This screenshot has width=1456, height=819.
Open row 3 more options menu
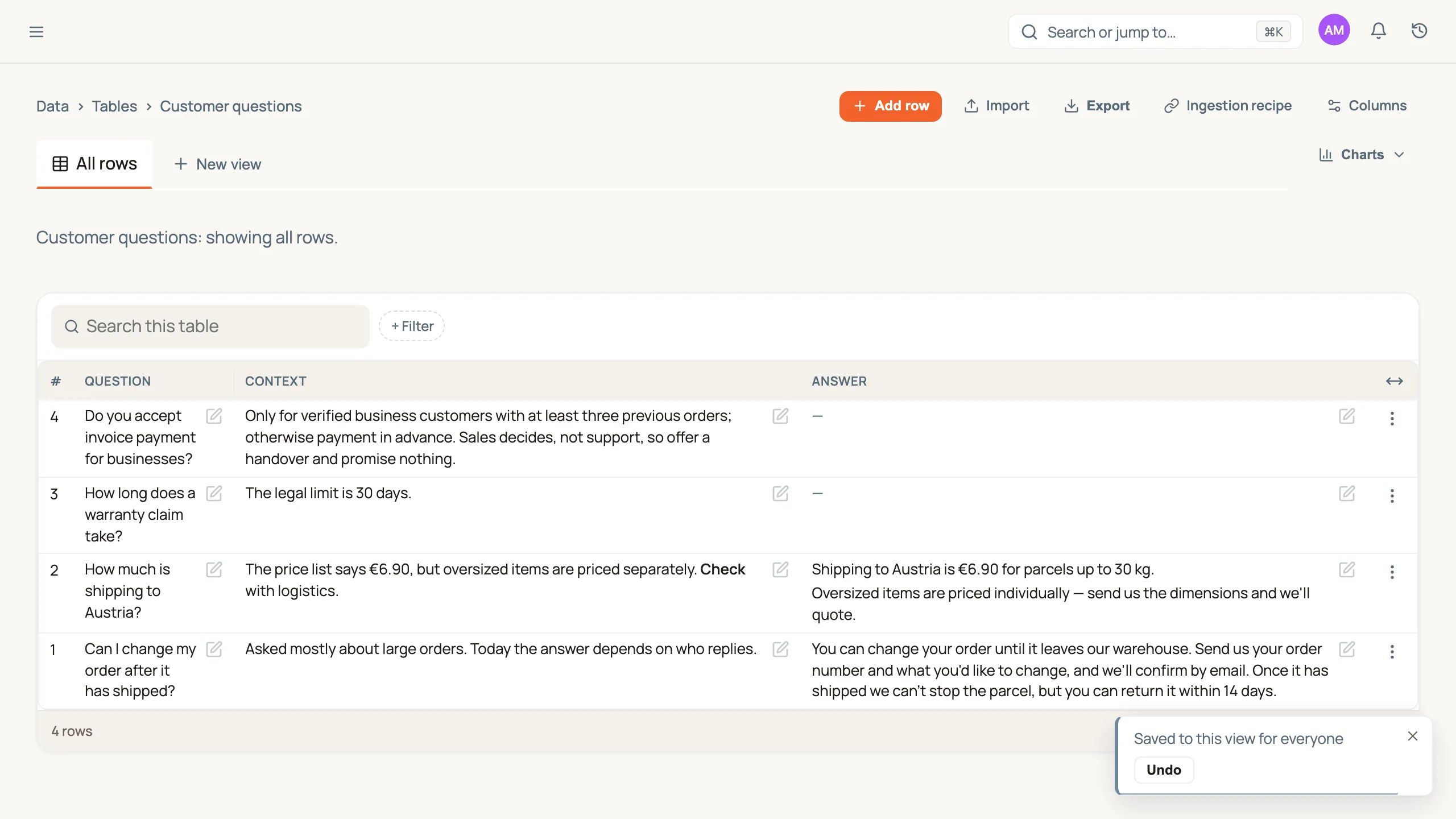1392,496
